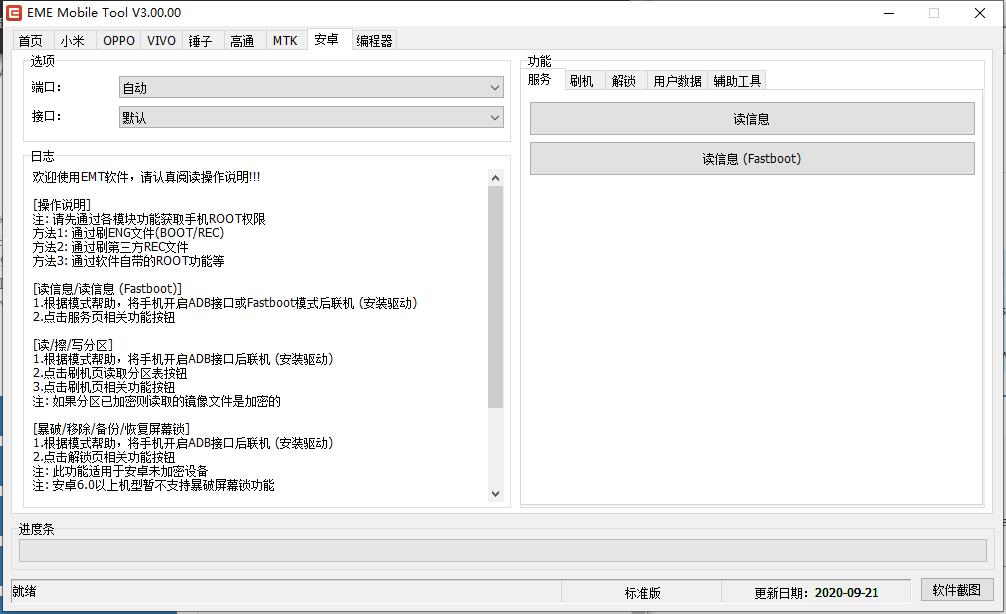Click the 标准版 status bar entry
Viewport: 1006px width, 614px height.
[642, 593]
